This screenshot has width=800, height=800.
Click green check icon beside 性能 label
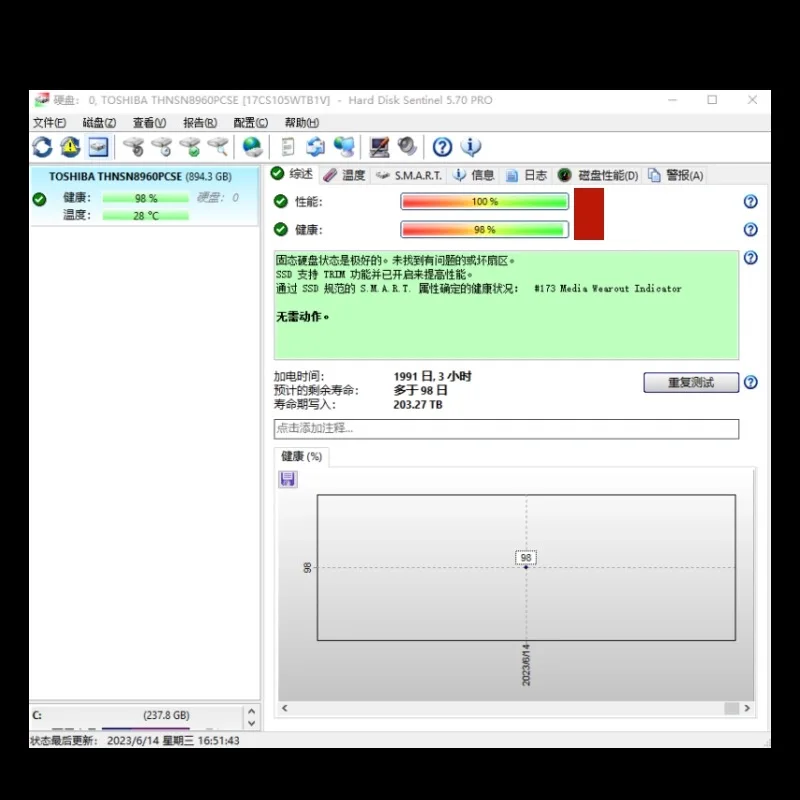click(x=281, y=202)
